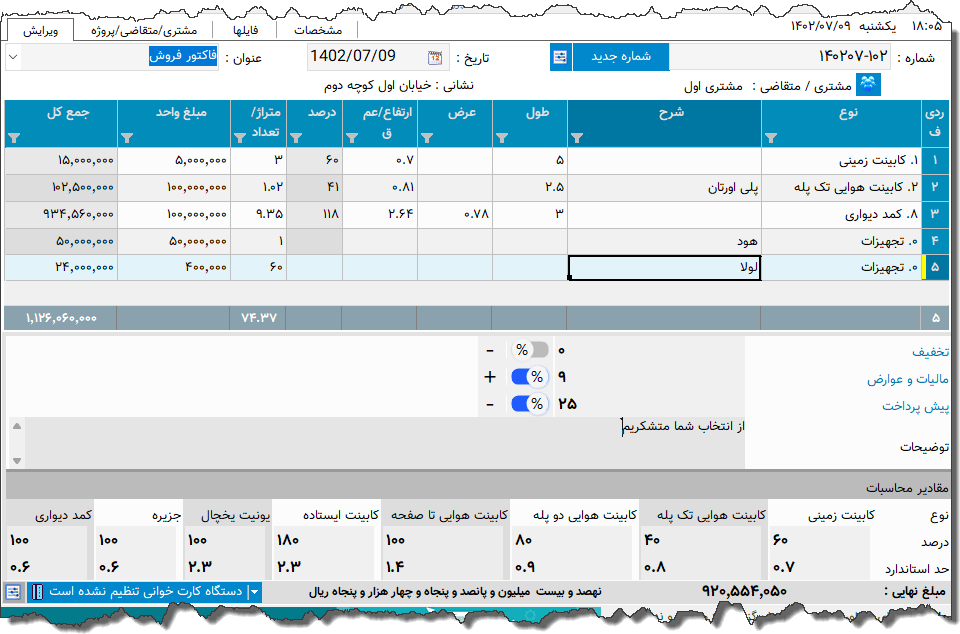Click the شماره جدید button
Image resolution: width=960 pixels, height=634 pixels.
click(620, 57)
